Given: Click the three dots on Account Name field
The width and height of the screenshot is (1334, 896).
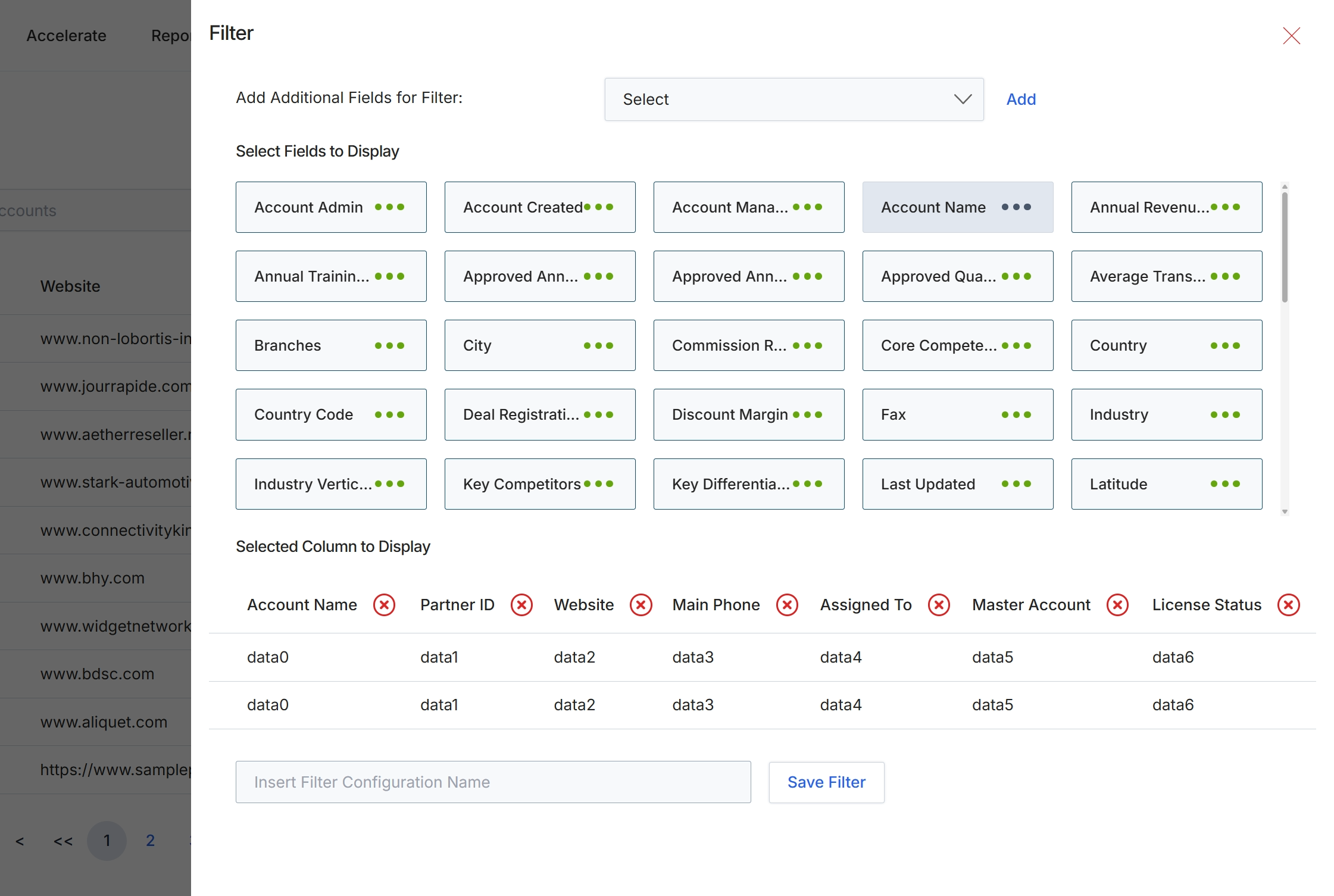Looking at the screenshot, I should pyautogui.click(x=1016, y=207).
